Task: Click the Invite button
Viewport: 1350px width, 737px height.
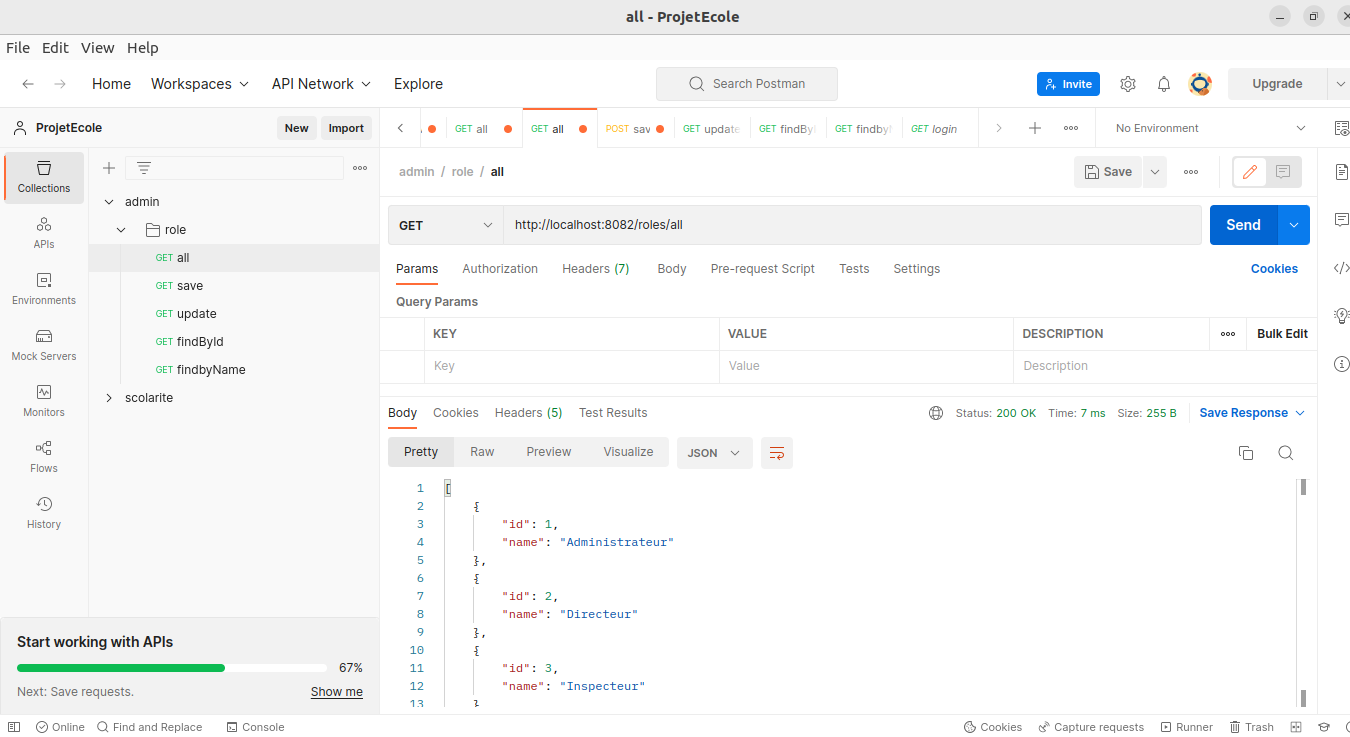Action: tap(1068, 84)
